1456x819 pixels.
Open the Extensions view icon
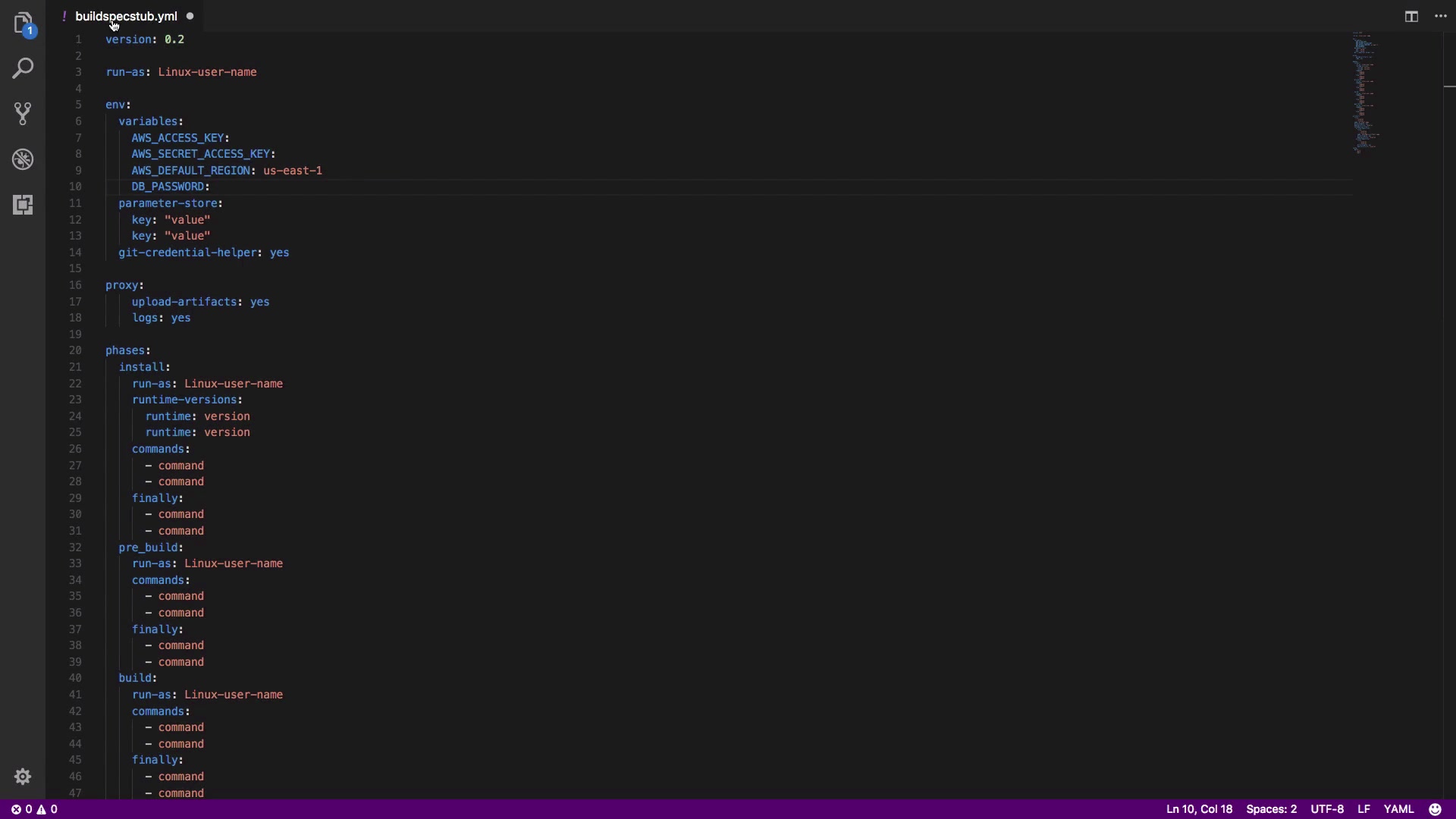(x=23, y=205)
